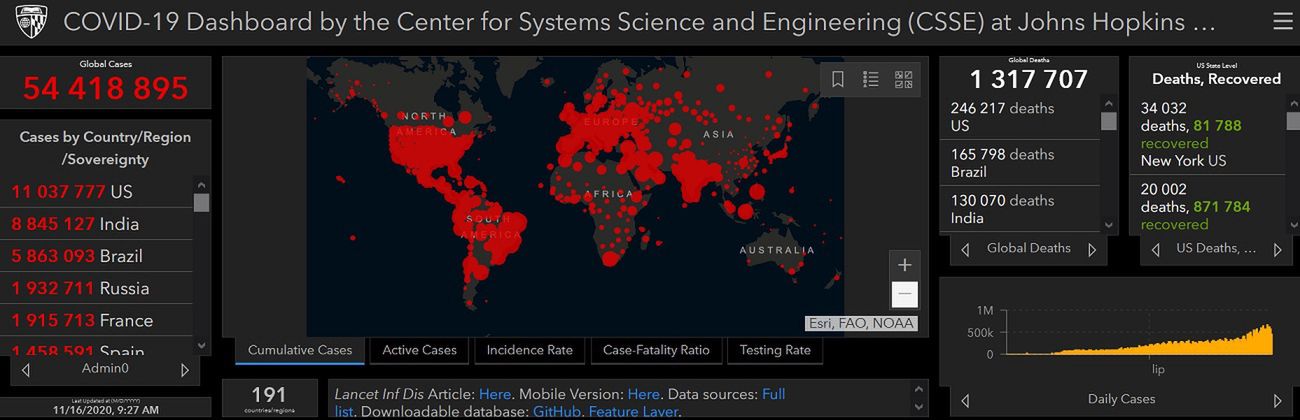Screen dimensions: 1300x420
Task: Open the map bookmarks icon
Action: [838, 79]
